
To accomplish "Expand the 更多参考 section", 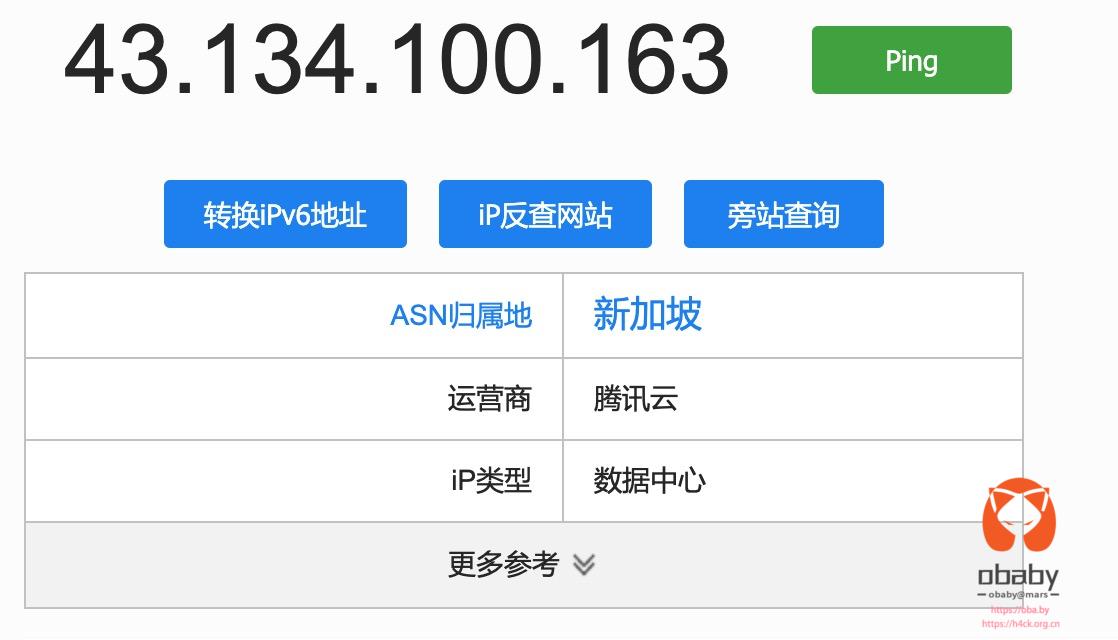I will point(524,564).
